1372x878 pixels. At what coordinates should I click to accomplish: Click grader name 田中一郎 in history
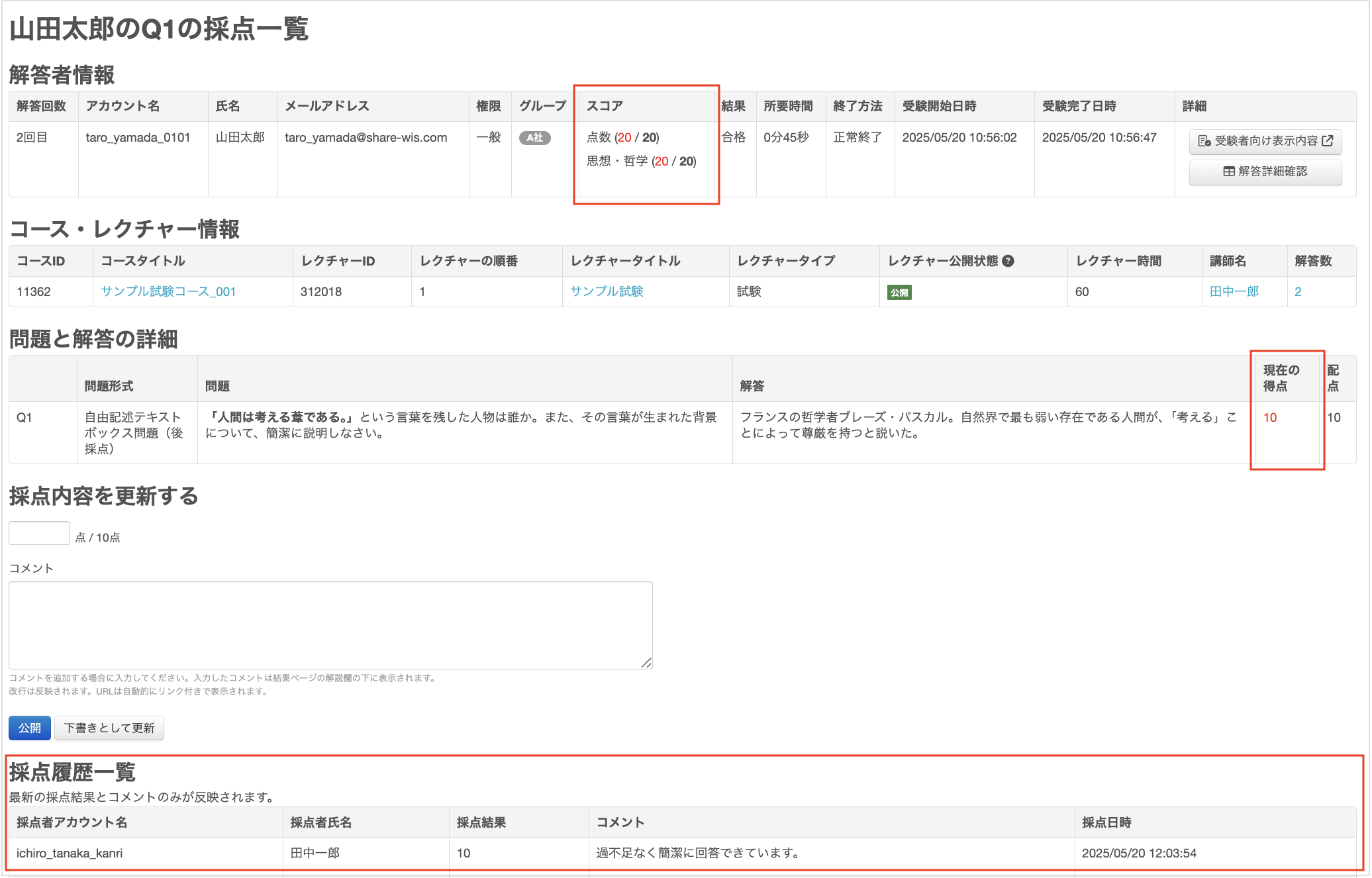[x=315, y=854]
